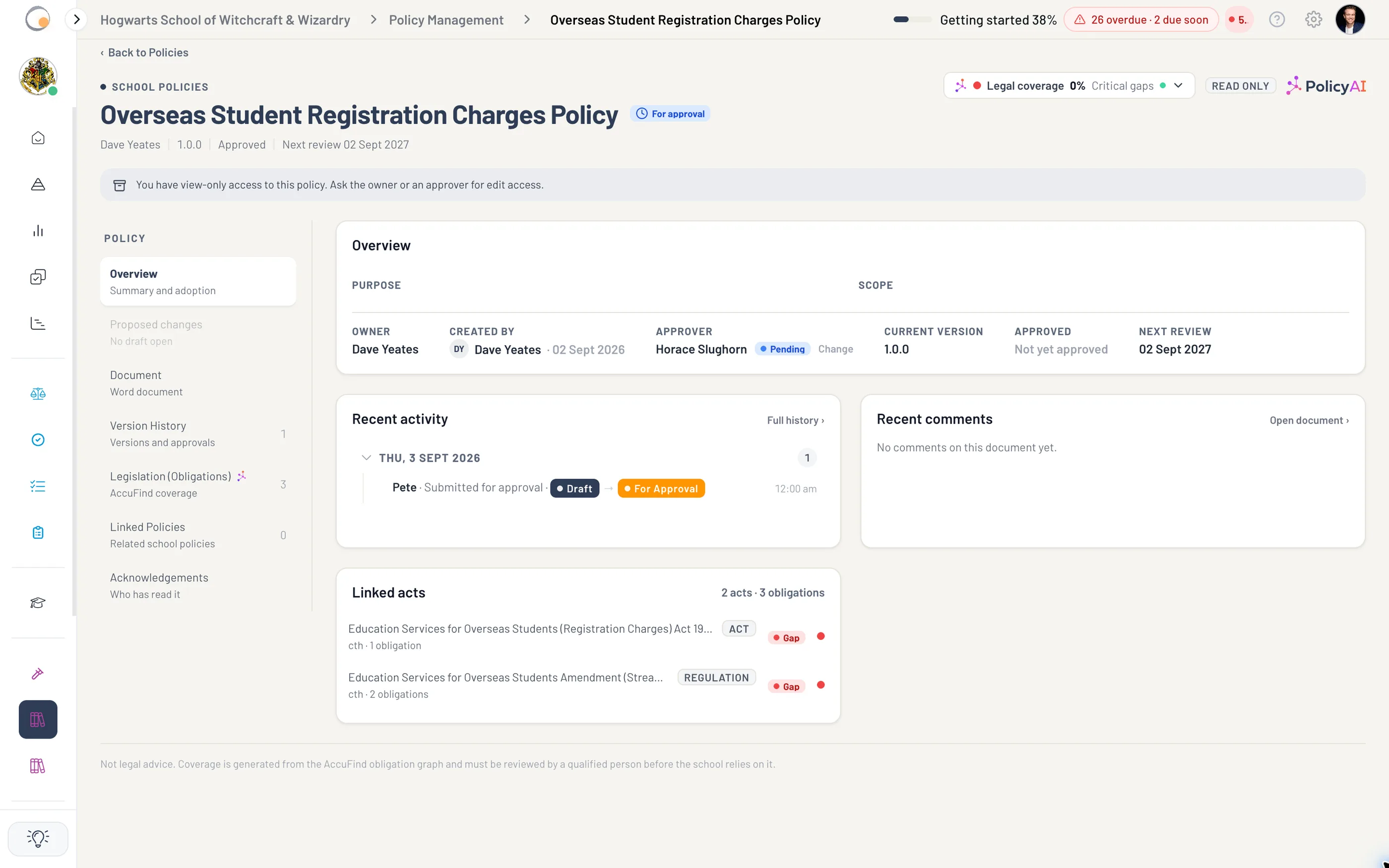The width and height of the screenshot is (1389, 868).
Task: Expand the Legal coverage dropdown
Action: (1069, 85)
